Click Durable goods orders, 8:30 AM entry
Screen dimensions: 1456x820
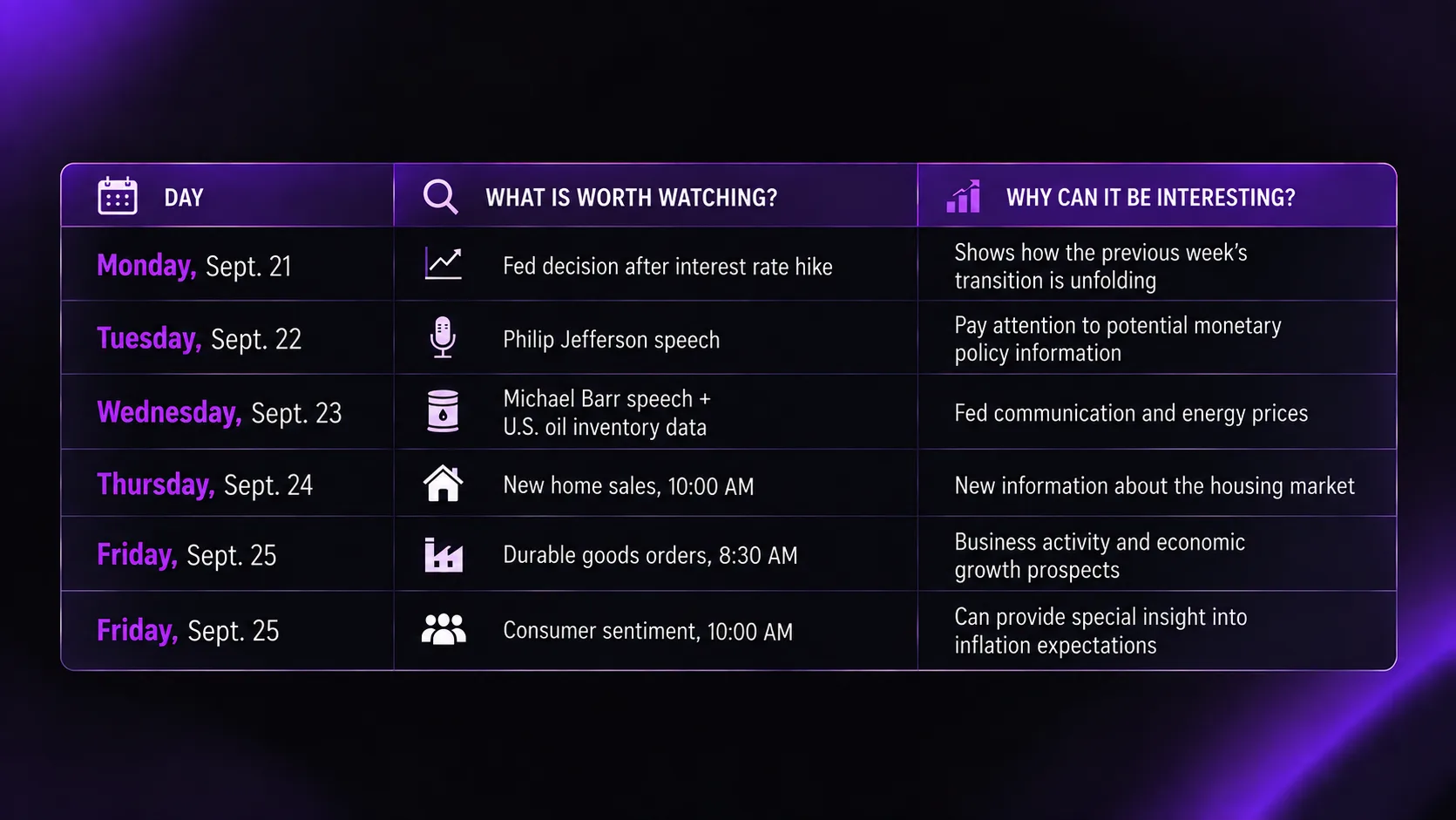pos(650,555)
